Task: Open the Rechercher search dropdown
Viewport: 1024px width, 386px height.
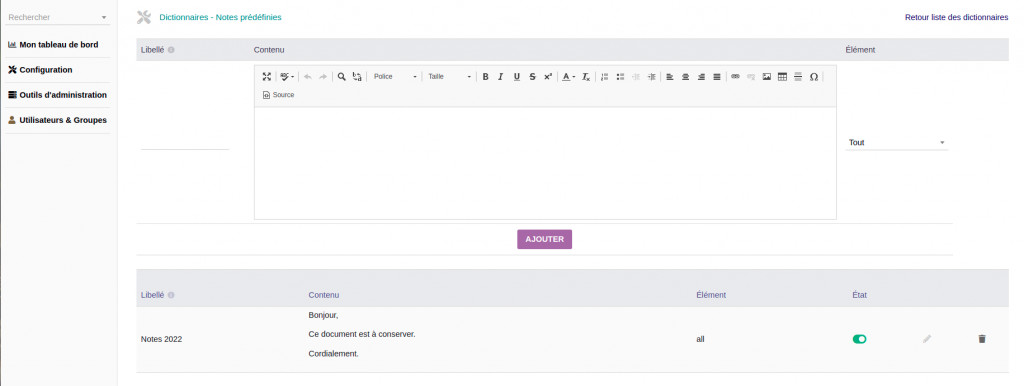Action: pyautogui.click(x=57, y=18)
